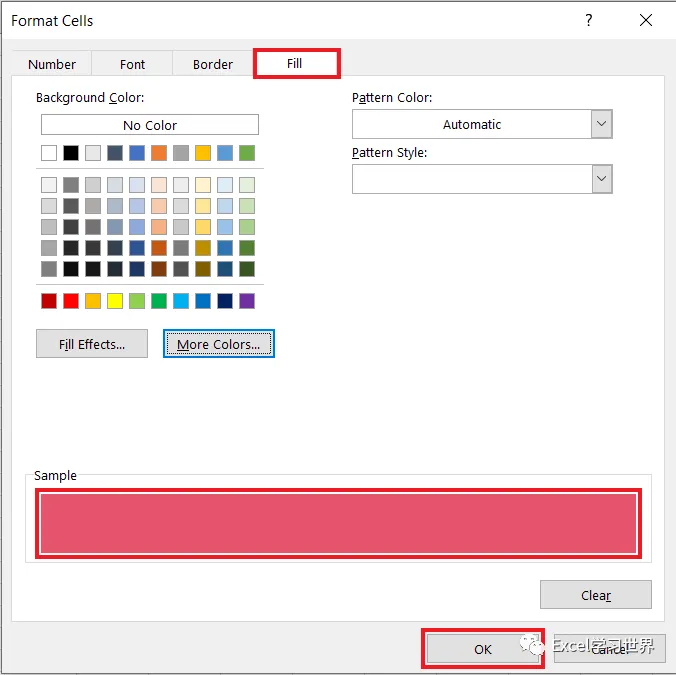
Task: Open the Border tab
Action: click(x=213, y=64)
